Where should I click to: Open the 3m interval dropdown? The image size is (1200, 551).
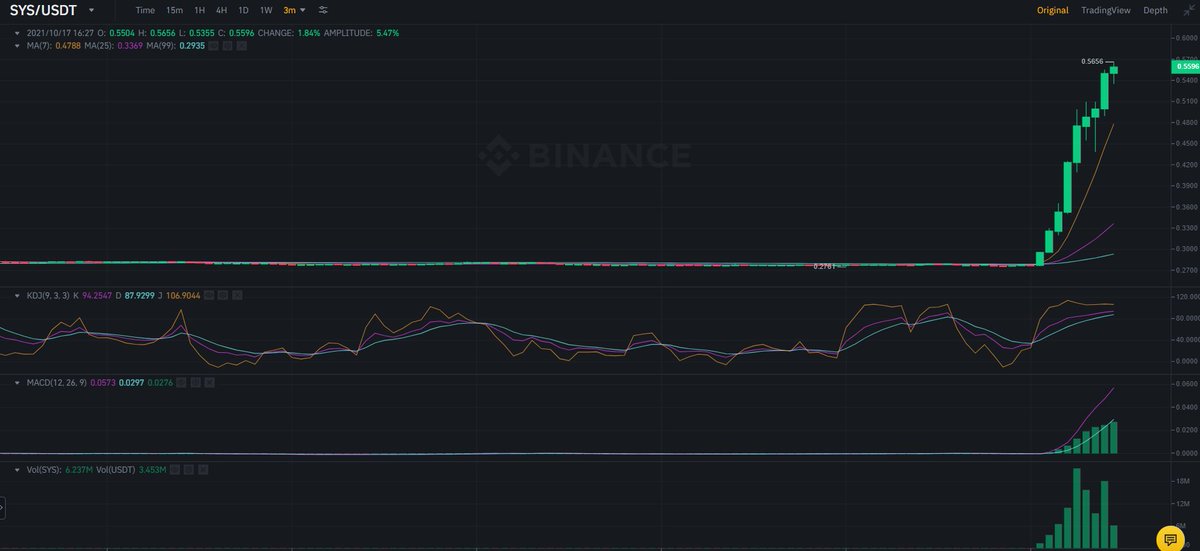294,10
